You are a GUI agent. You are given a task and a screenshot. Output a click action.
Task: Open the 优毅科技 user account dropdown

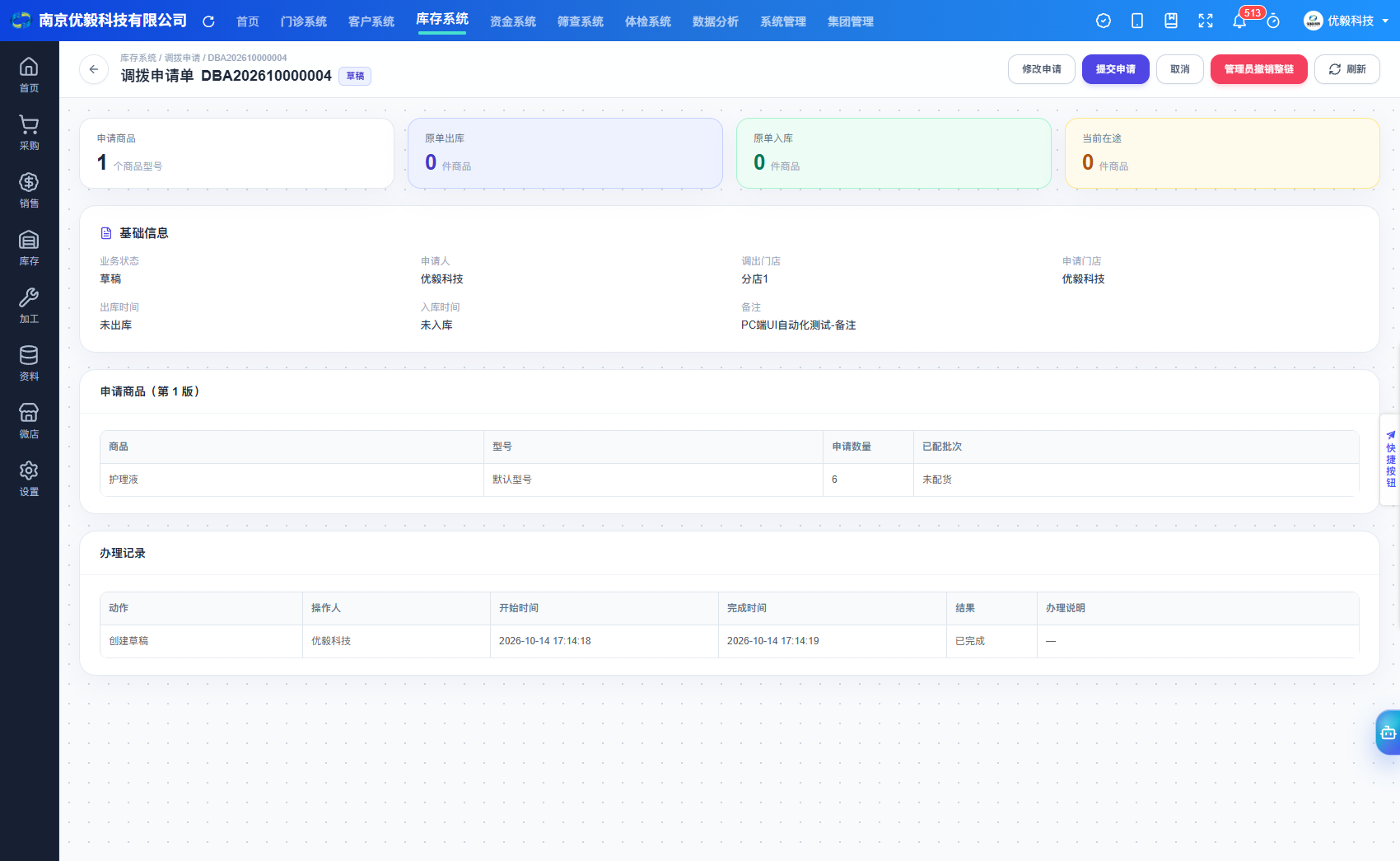coord(1346,21)
